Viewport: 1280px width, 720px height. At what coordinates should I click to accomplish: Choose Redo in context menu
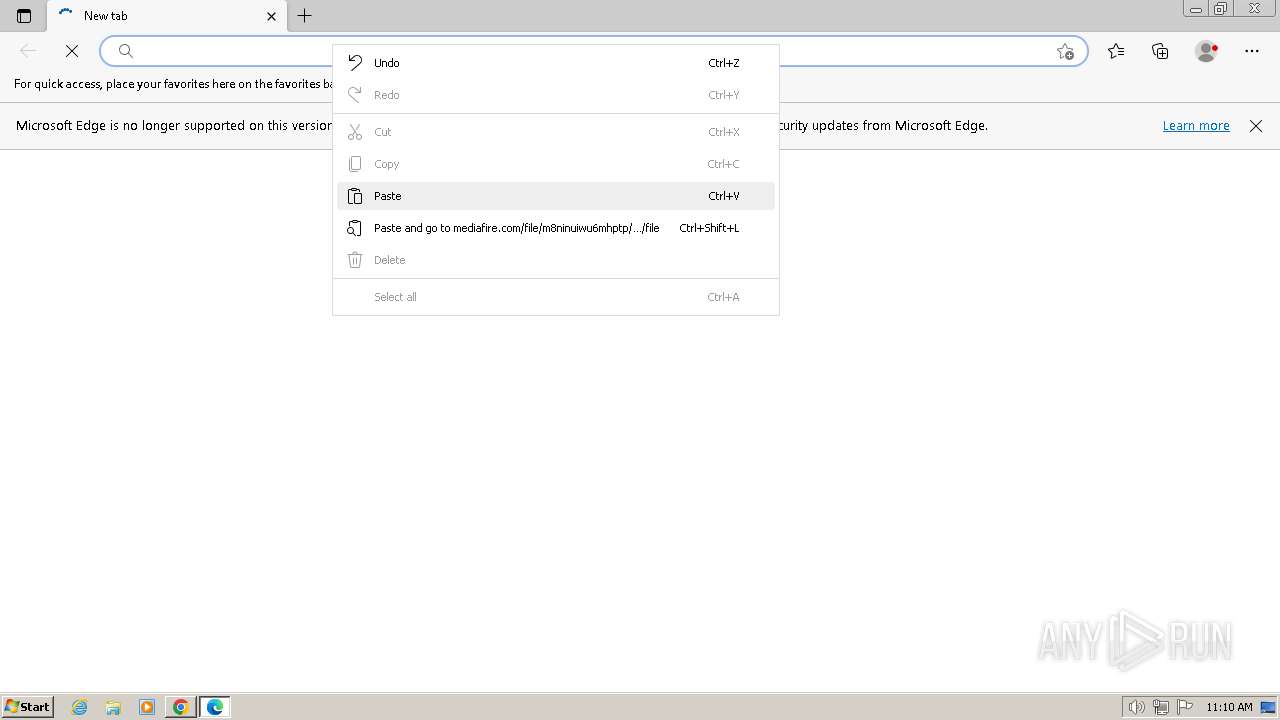pos(556,95)
